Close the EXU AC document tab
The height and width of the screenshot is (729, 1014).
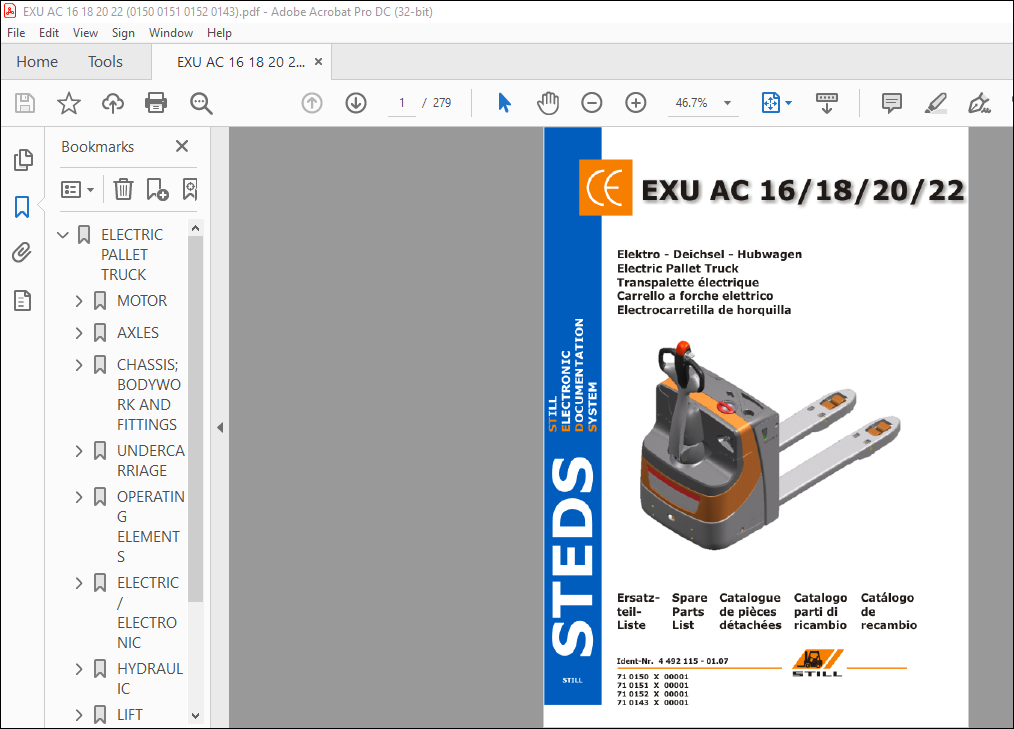[x=318, y=61]
